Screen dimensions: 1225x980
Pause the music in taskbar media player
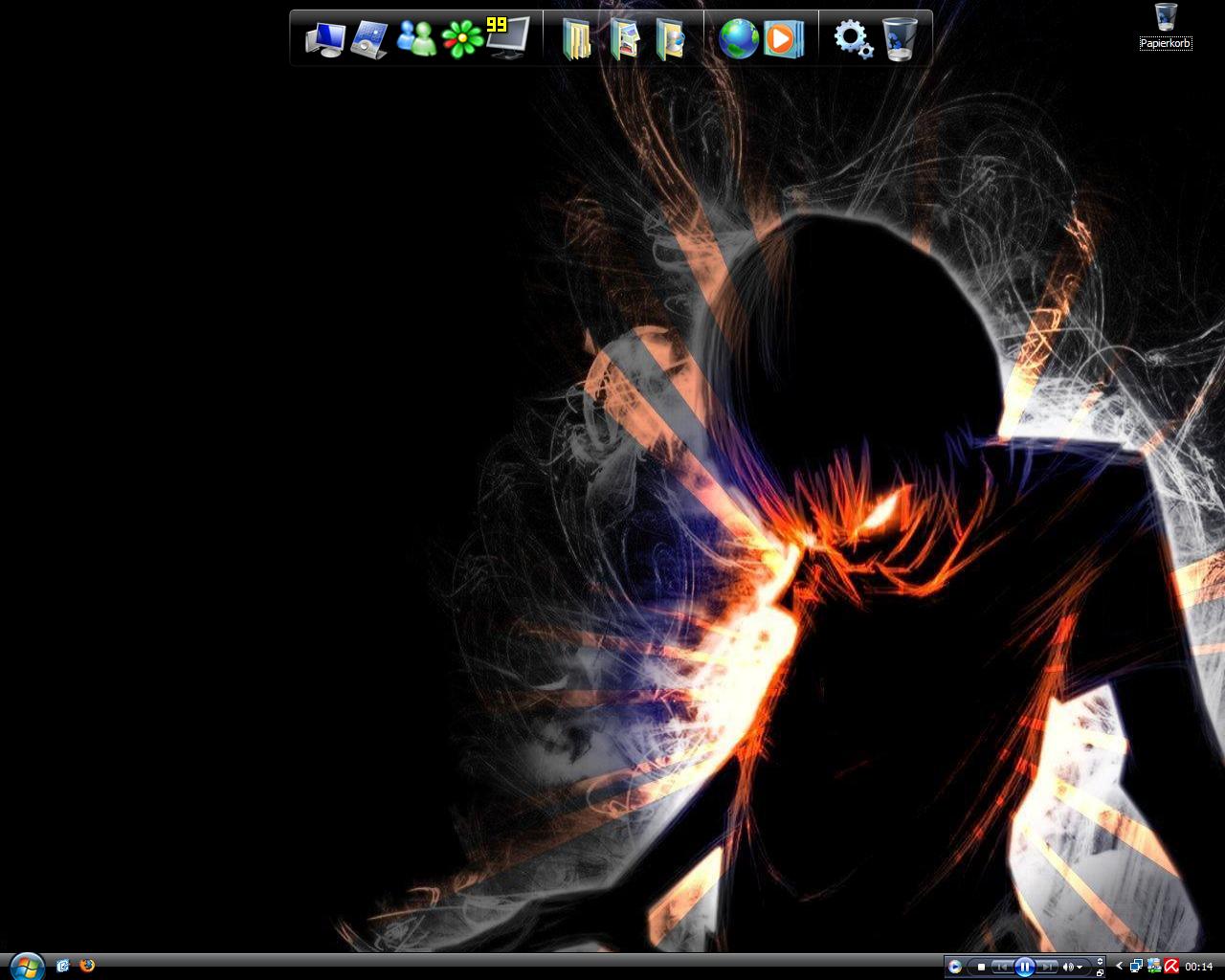pos(1024,967)
